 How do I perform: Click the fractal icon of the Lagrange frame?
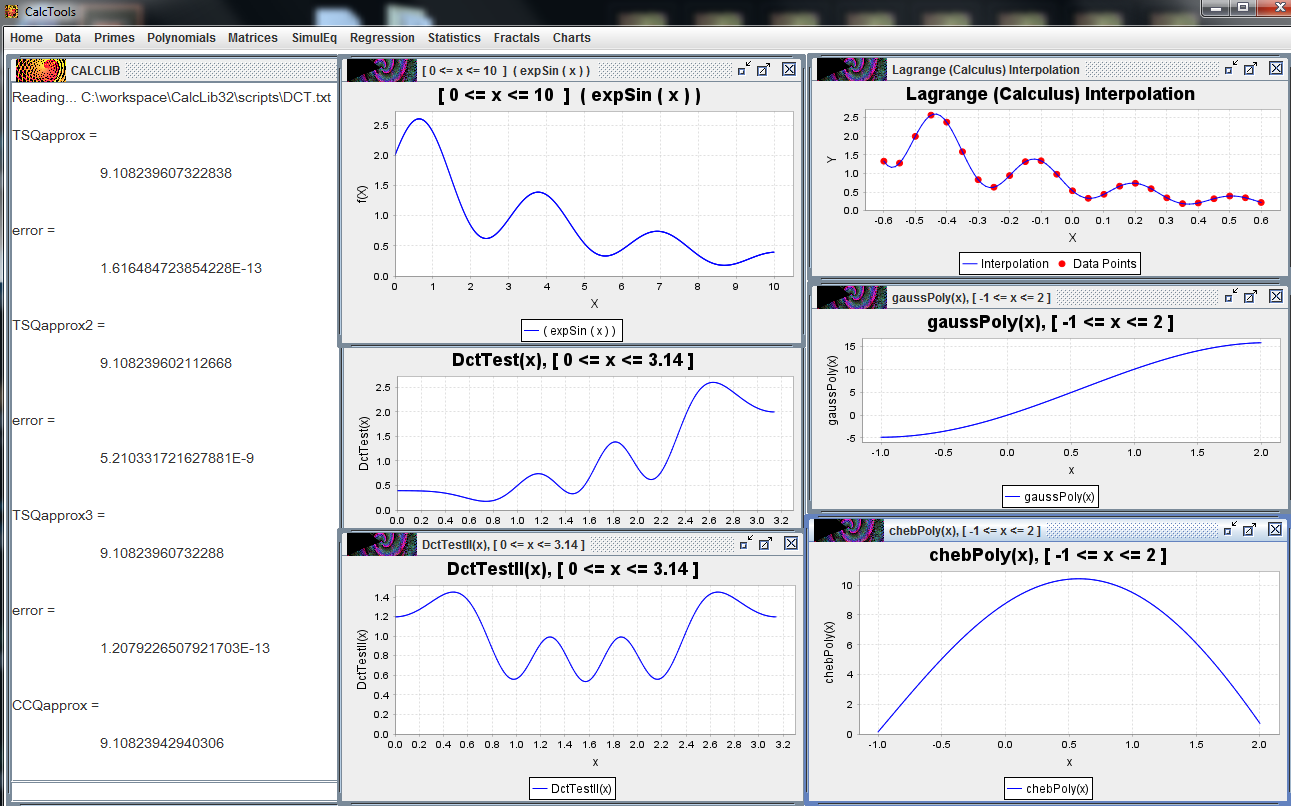pos(852,69)
